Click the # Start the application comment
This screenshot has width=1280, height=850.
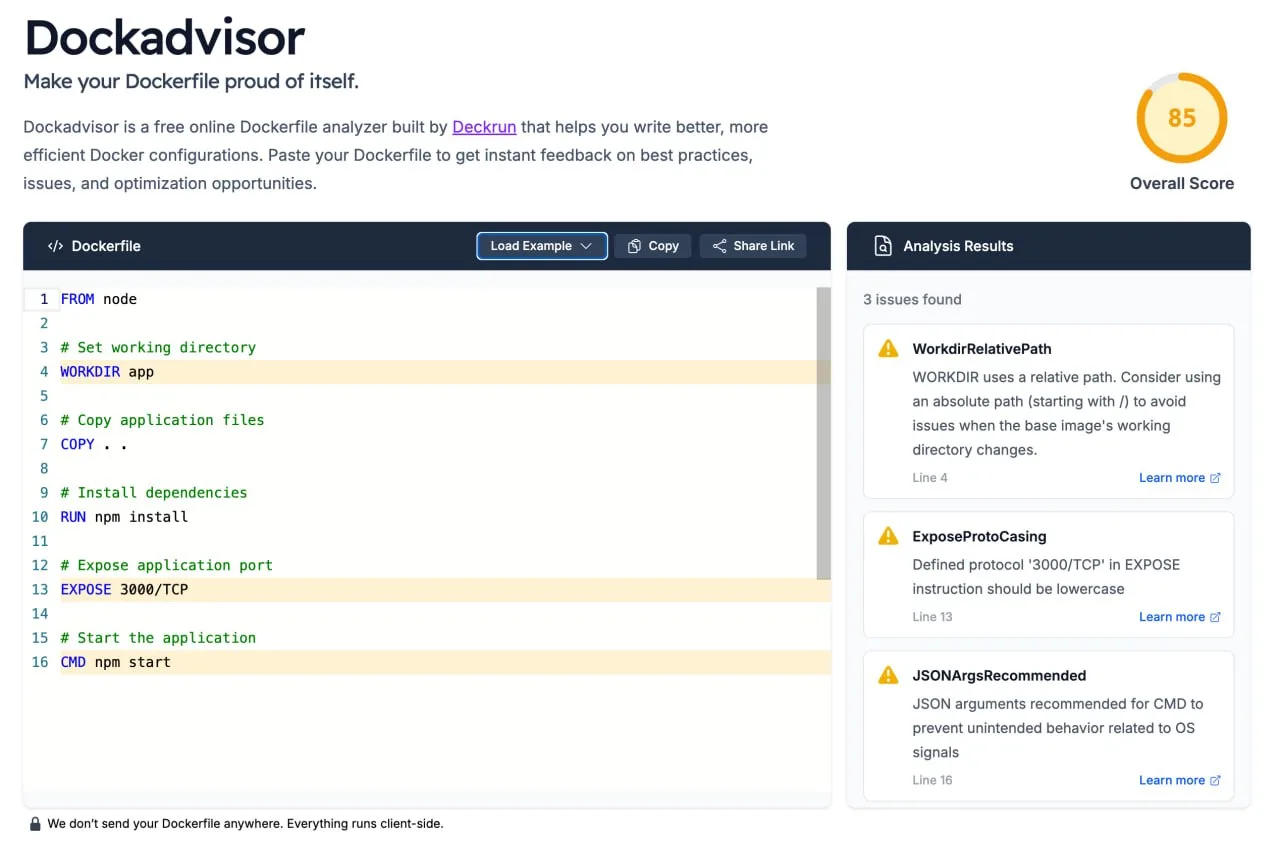158,638
